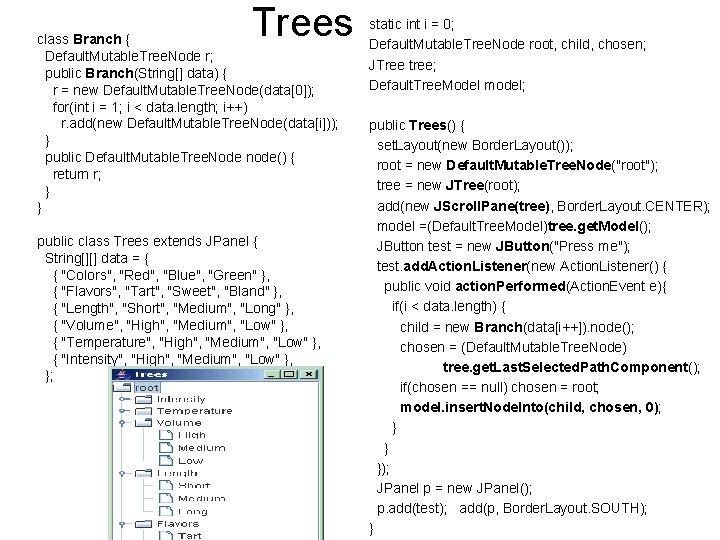Click the Trees window title text
This screenshot has height=540, width=720.
151,374
